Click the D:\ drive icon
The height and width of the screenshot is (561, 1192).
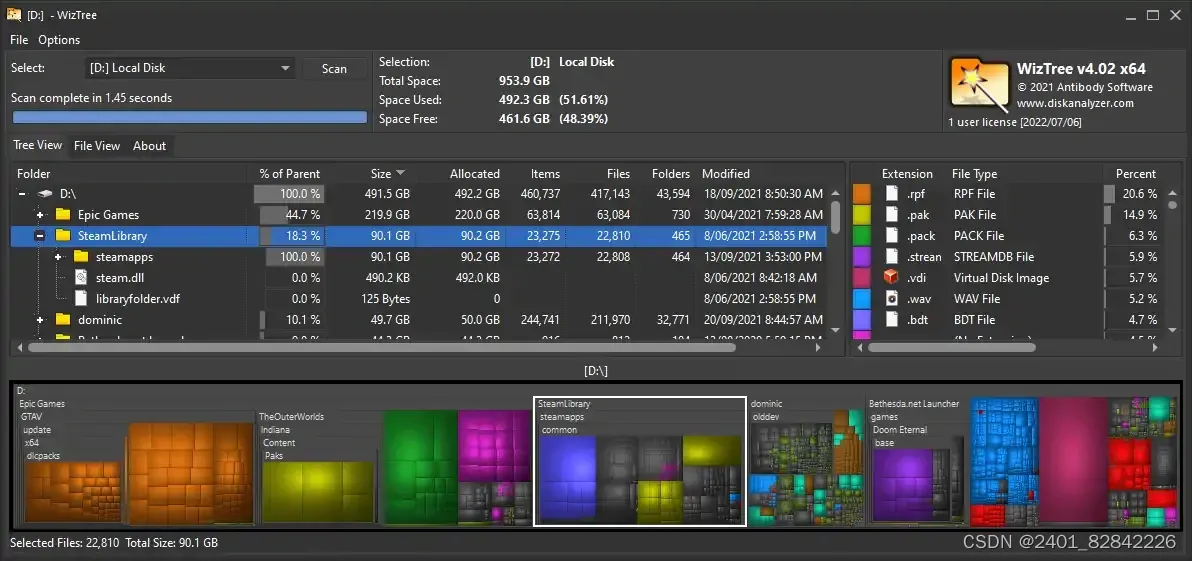[45, 194]
